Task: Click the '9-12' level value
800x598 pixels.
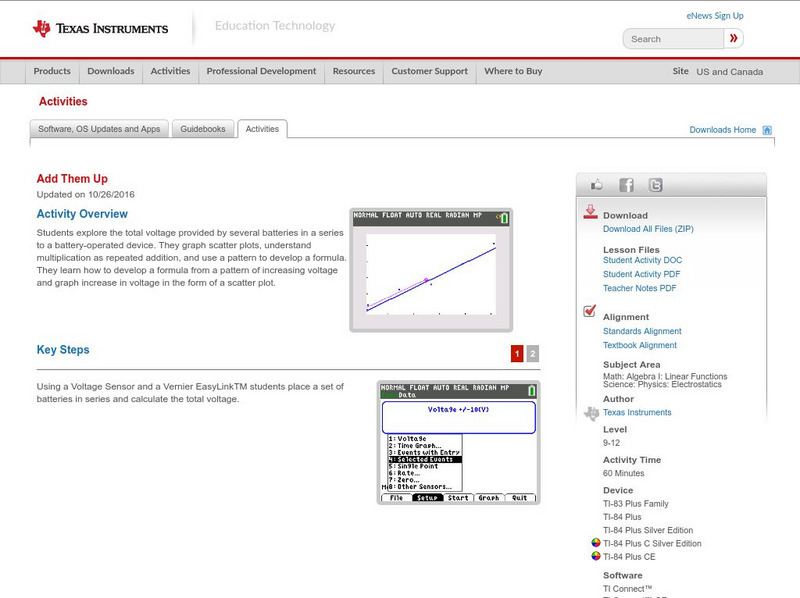Action: (x=611, y=443)
